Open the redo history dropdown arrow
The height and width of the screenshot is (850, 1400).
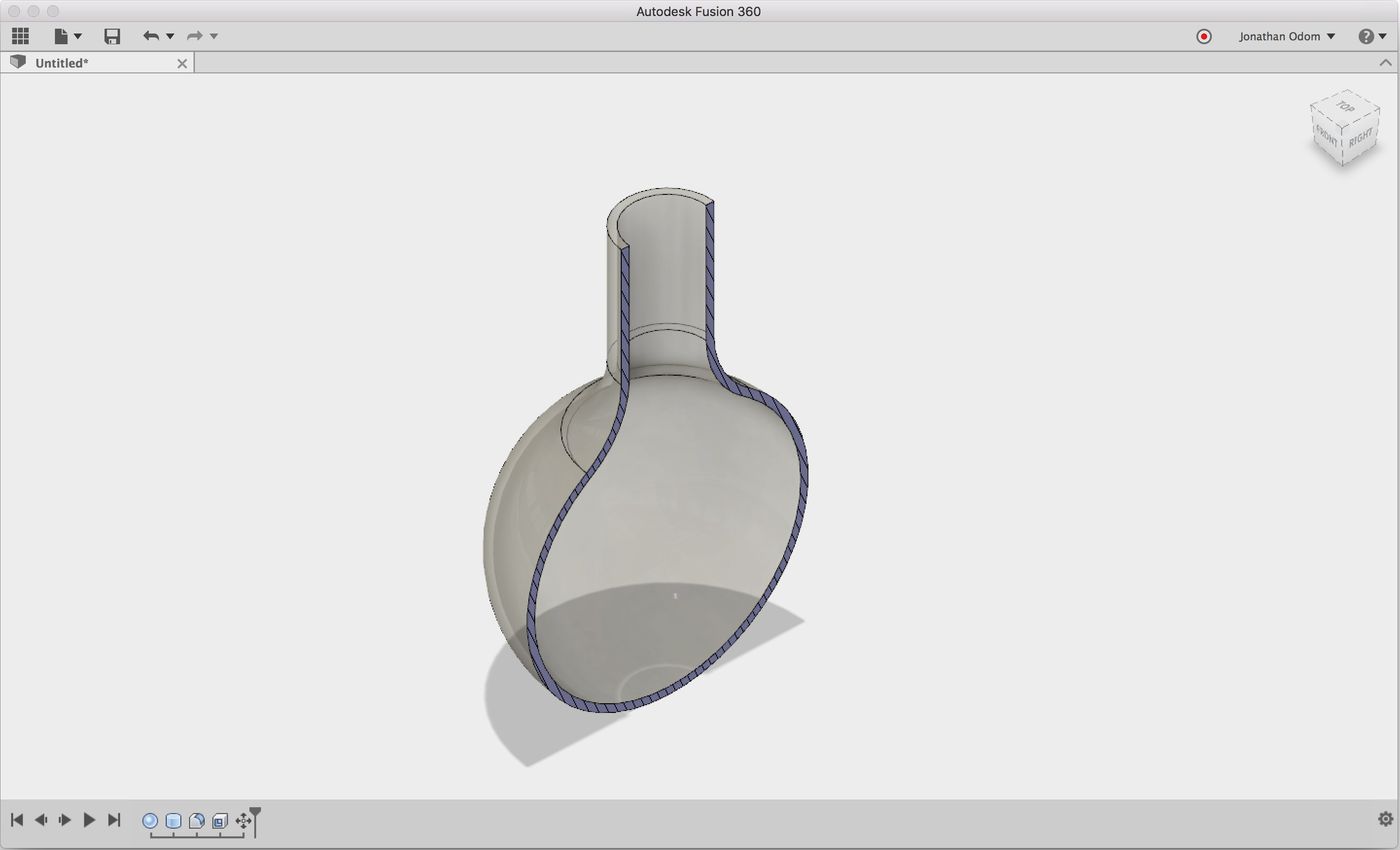(x=214, y=37)
